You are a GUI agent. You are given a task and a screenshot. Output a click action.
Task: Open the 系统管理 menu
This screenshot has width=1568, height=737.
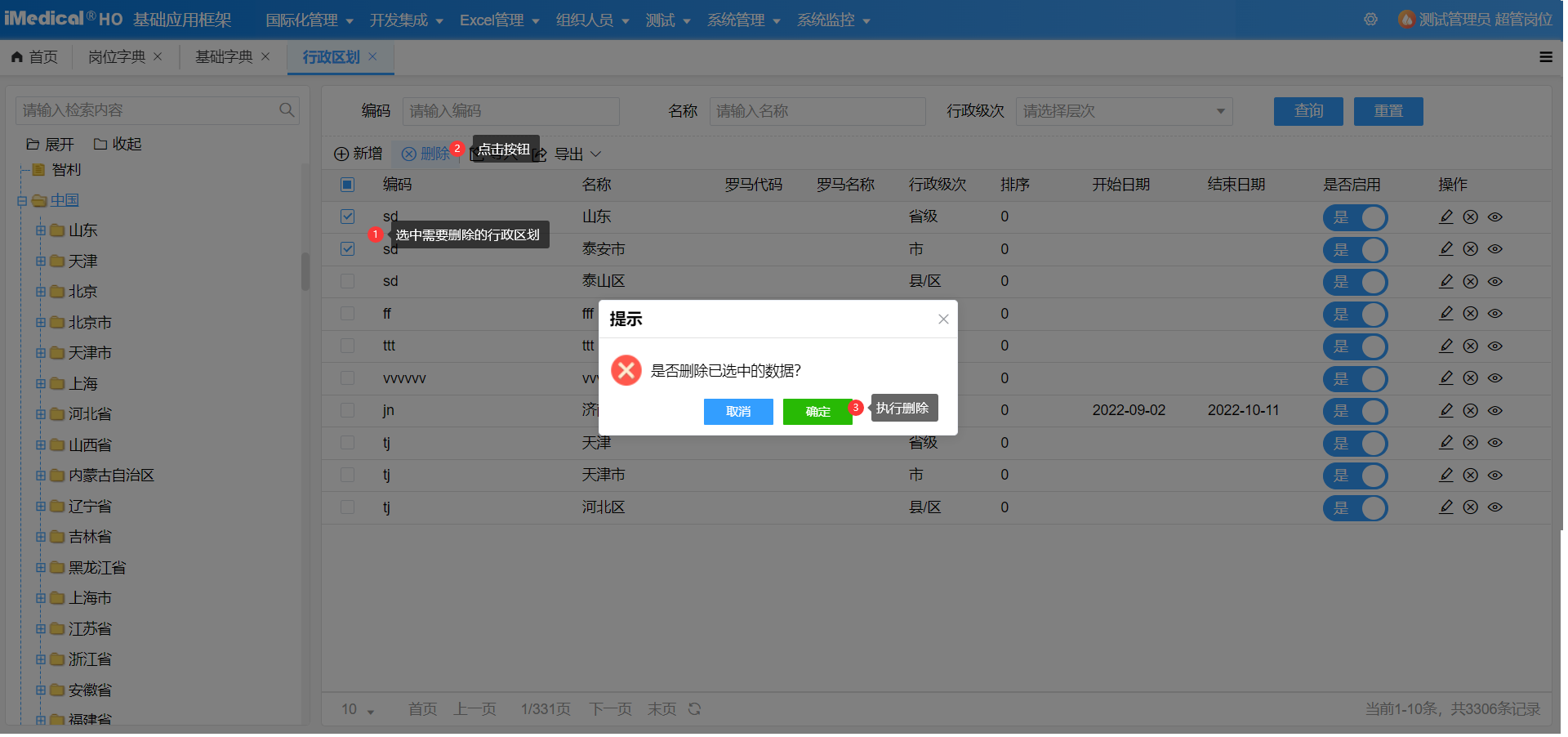point(743,20)
